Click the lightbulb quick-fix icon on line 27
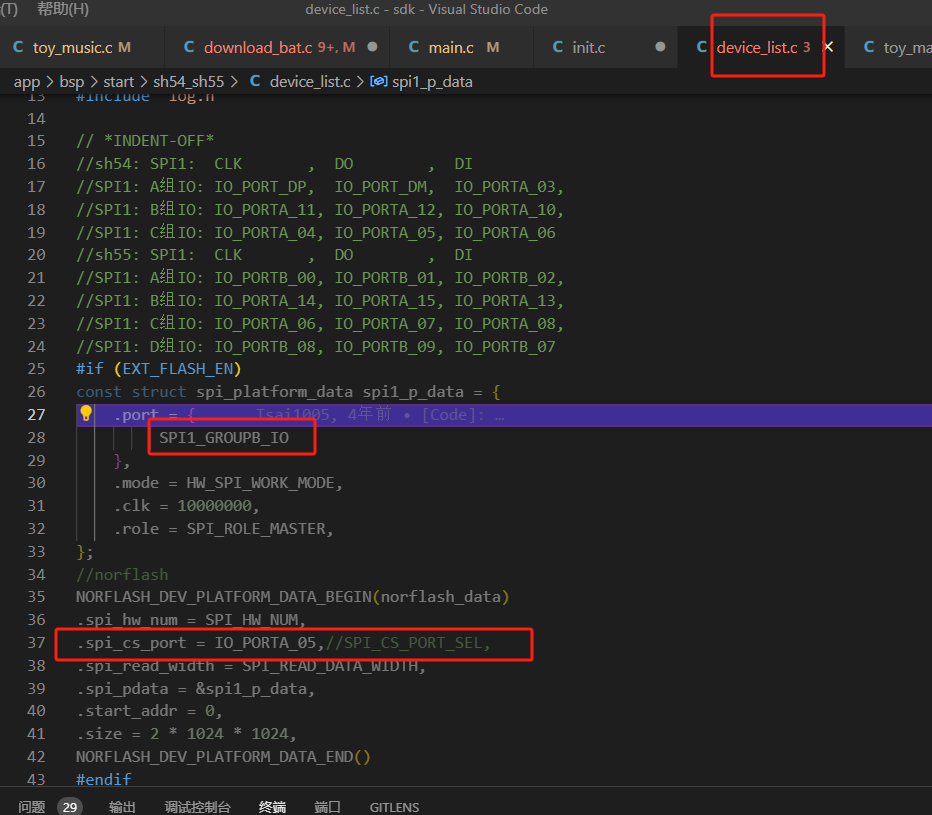 [x=86, y=413]
